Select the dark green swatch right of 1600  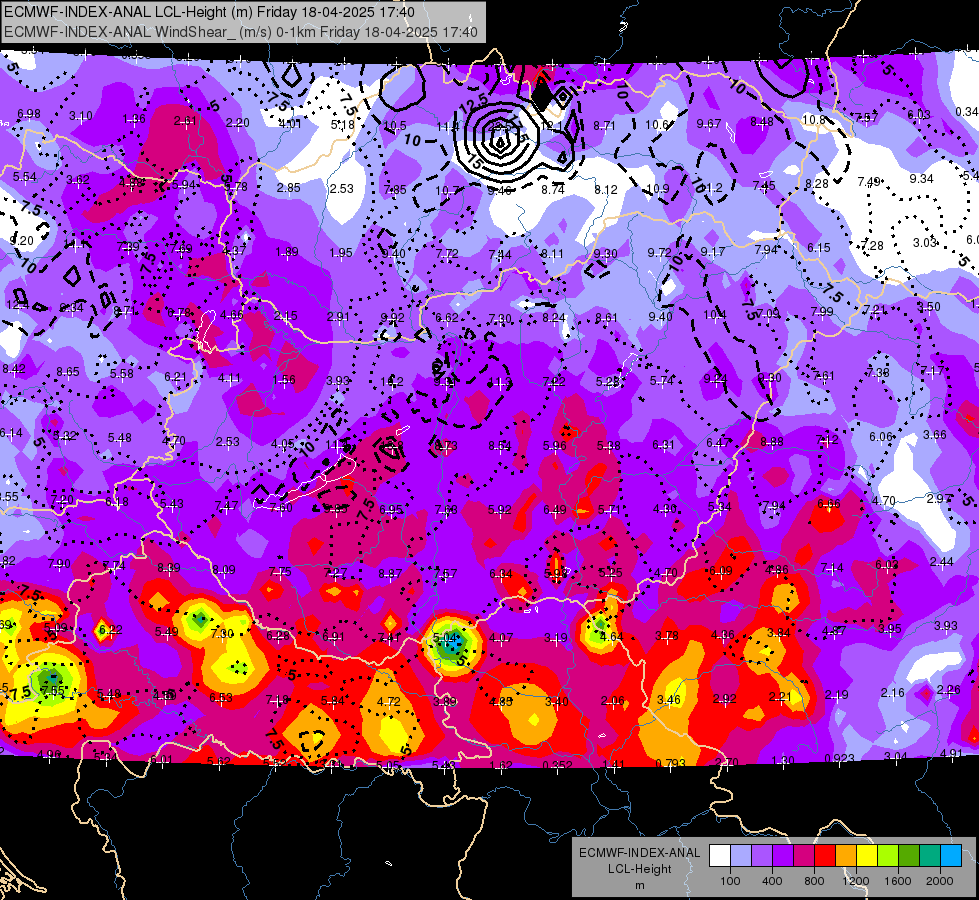pyautogui.click(x=908, y=856)
